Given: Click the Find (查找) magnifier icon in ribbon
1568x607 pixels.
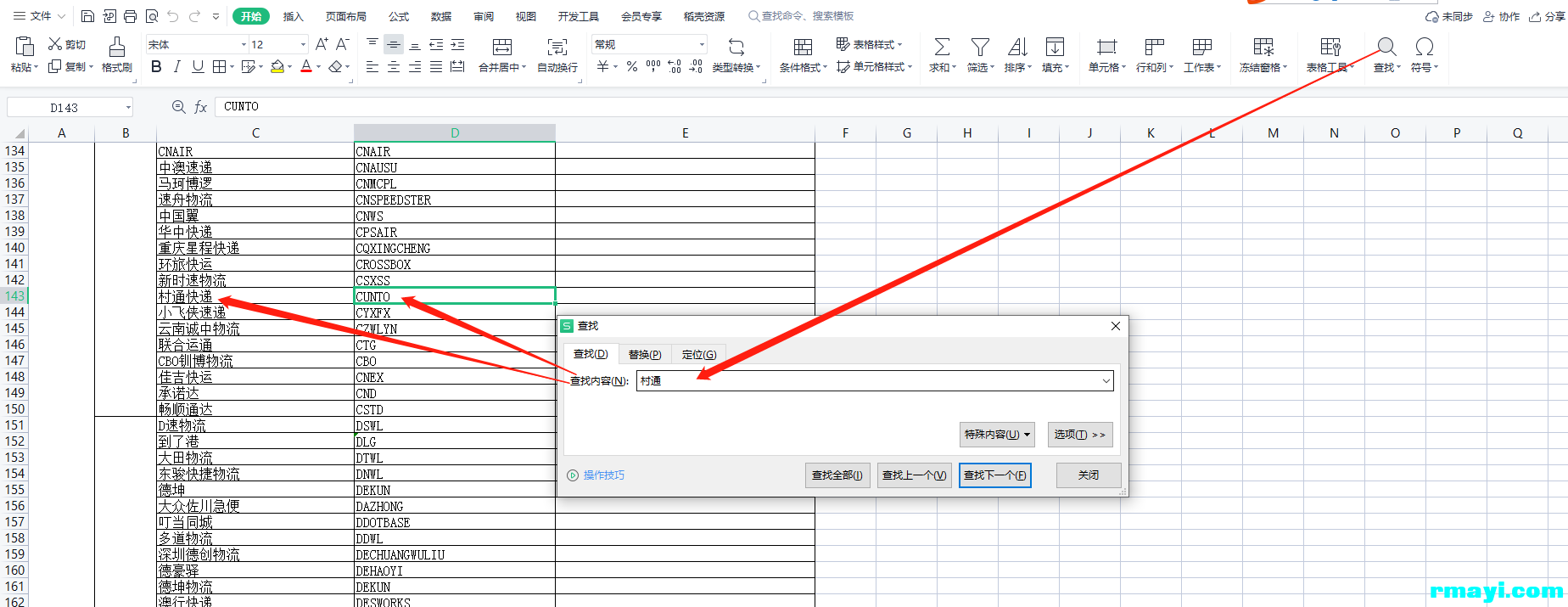Looking at the screenshot, I should point(1386,47).
